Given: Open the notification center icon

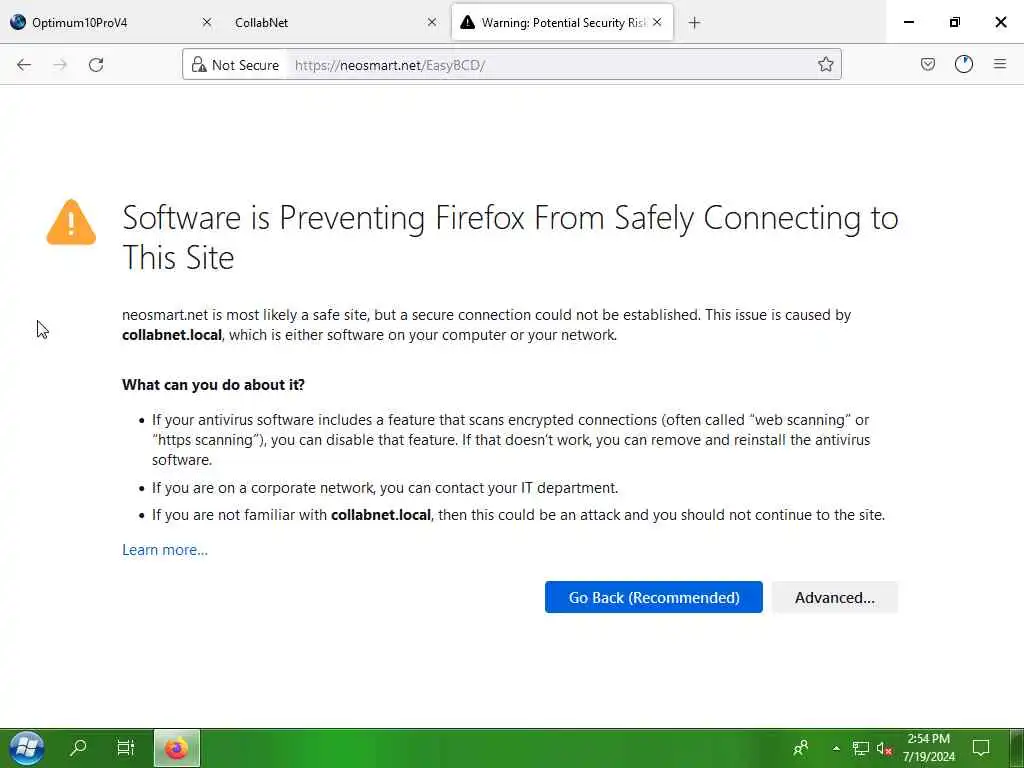Looking at the screenshot, I should point(981,748).
